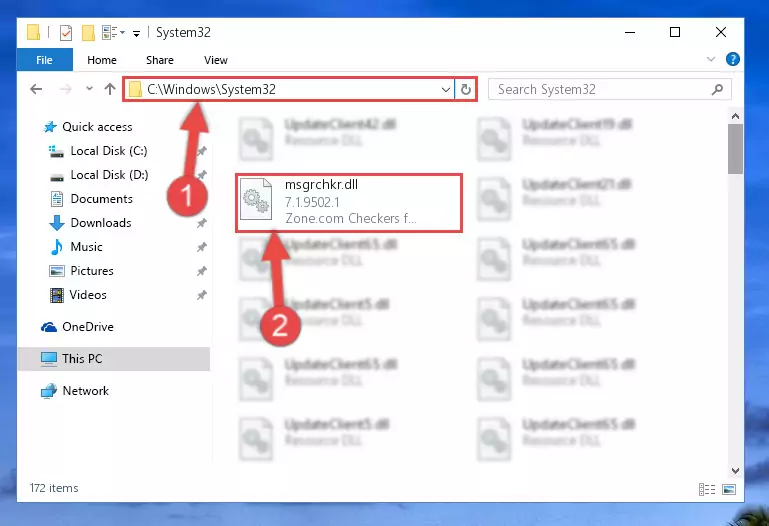The height and width of the screenshot is (526, 769).
Task: Click the This PC monitor icon
Action: point(49,359)
